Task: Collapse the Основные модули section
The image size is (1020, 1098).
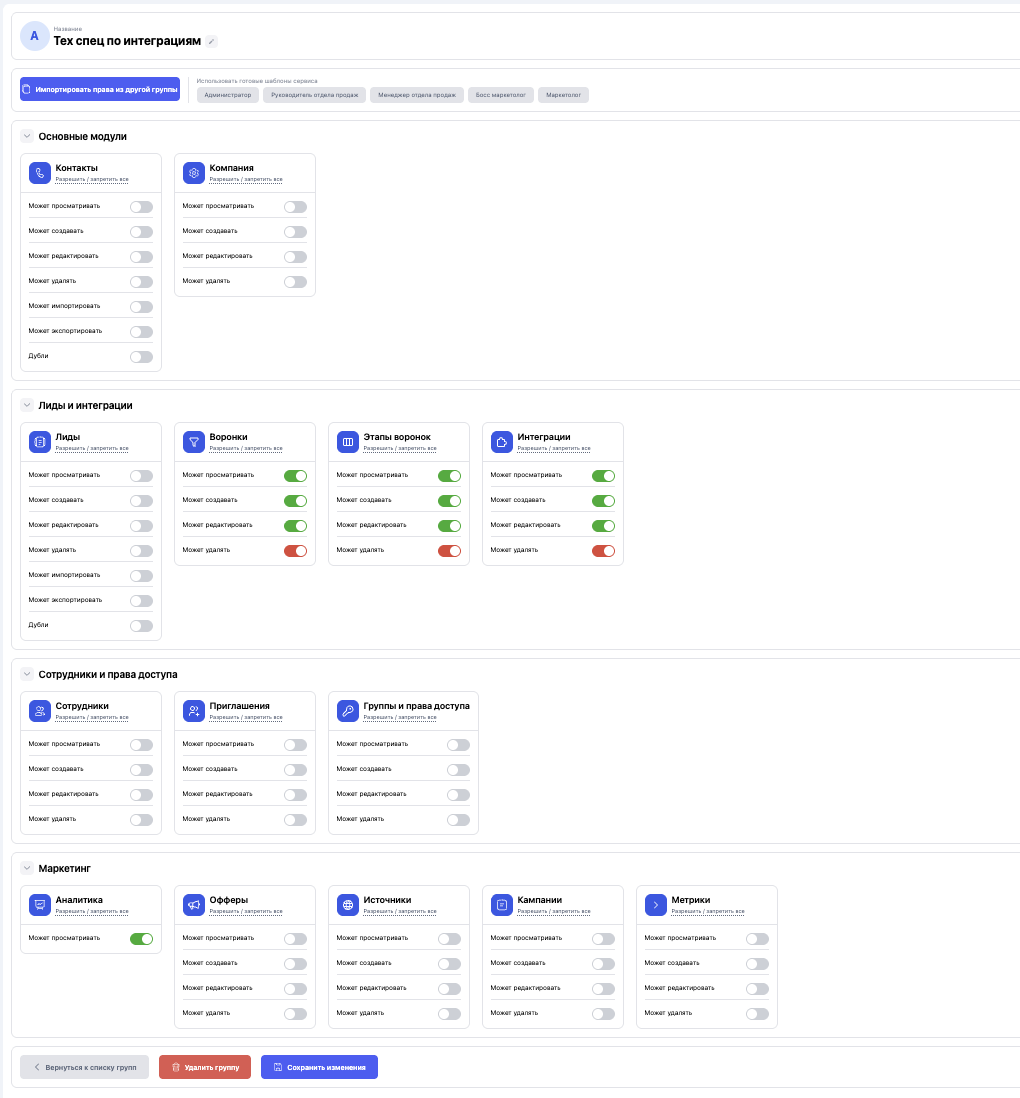Action: pyautogui.click(x=27, y=136)
